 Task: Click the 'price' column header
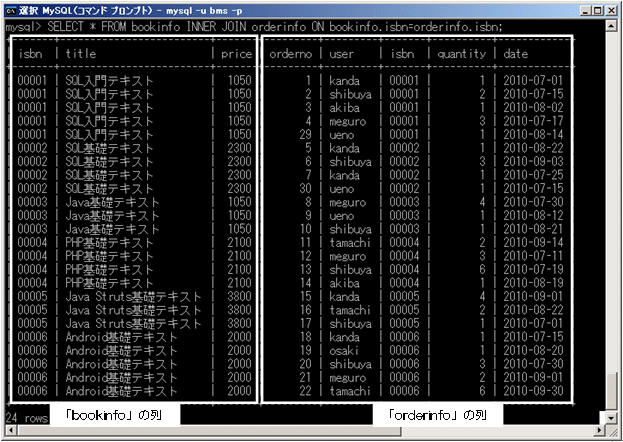click(x=236, y=54)
